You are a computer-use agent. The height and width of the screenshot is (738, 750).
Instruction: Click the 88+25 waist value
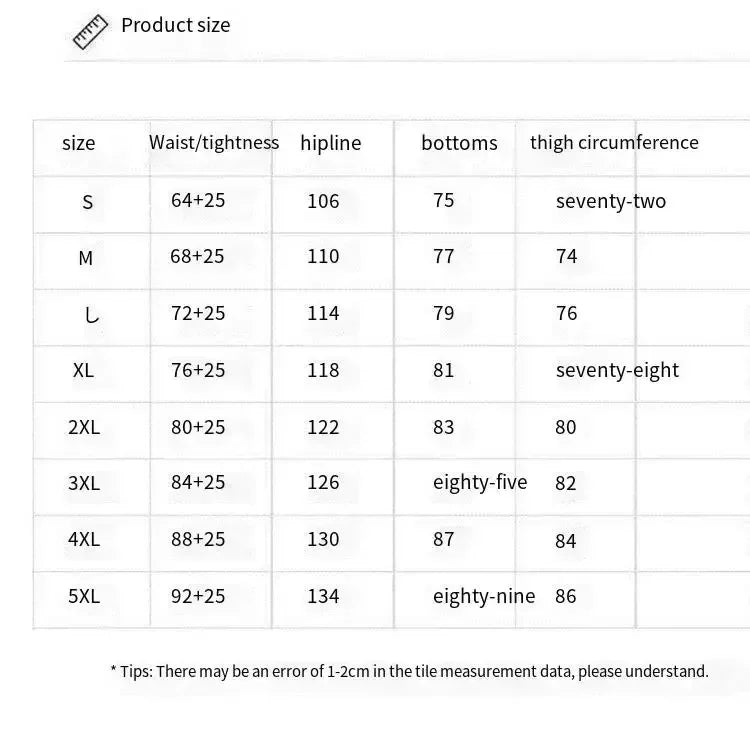tap(198, 539)
